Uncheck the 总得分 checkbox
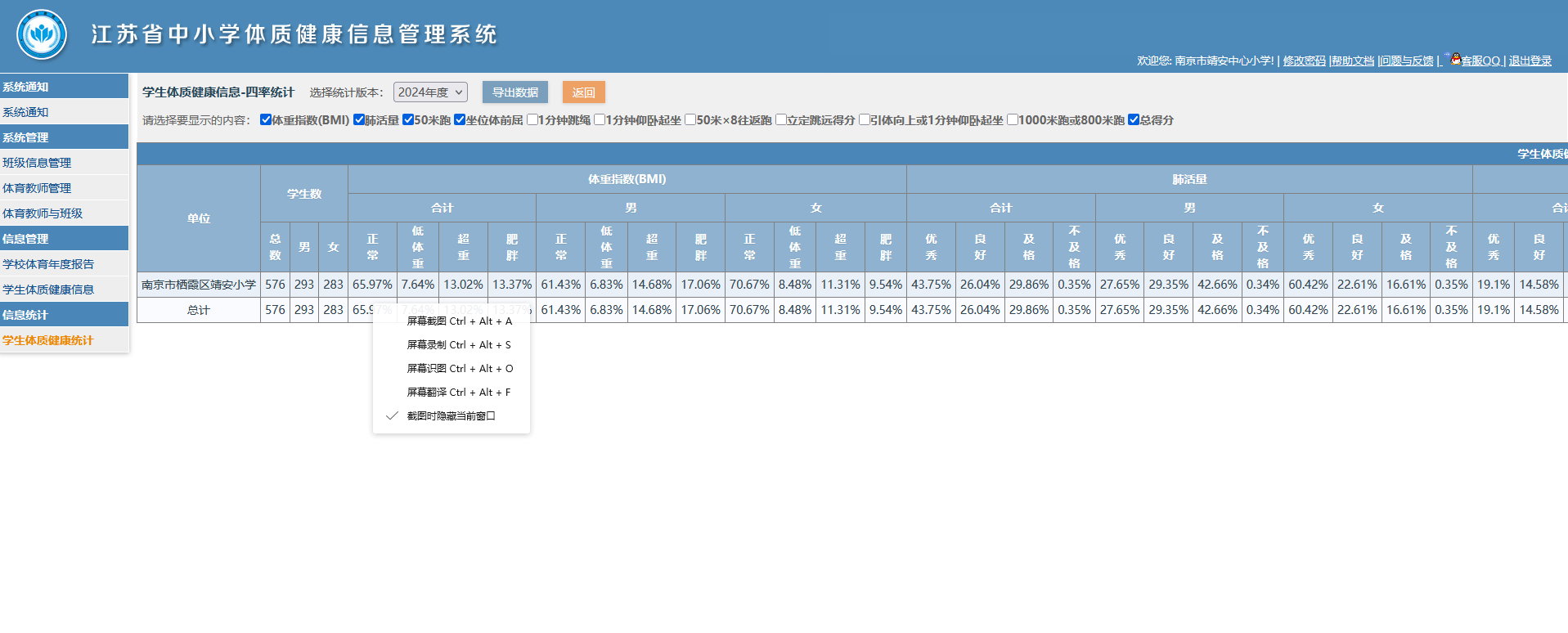 point(1134,120)
